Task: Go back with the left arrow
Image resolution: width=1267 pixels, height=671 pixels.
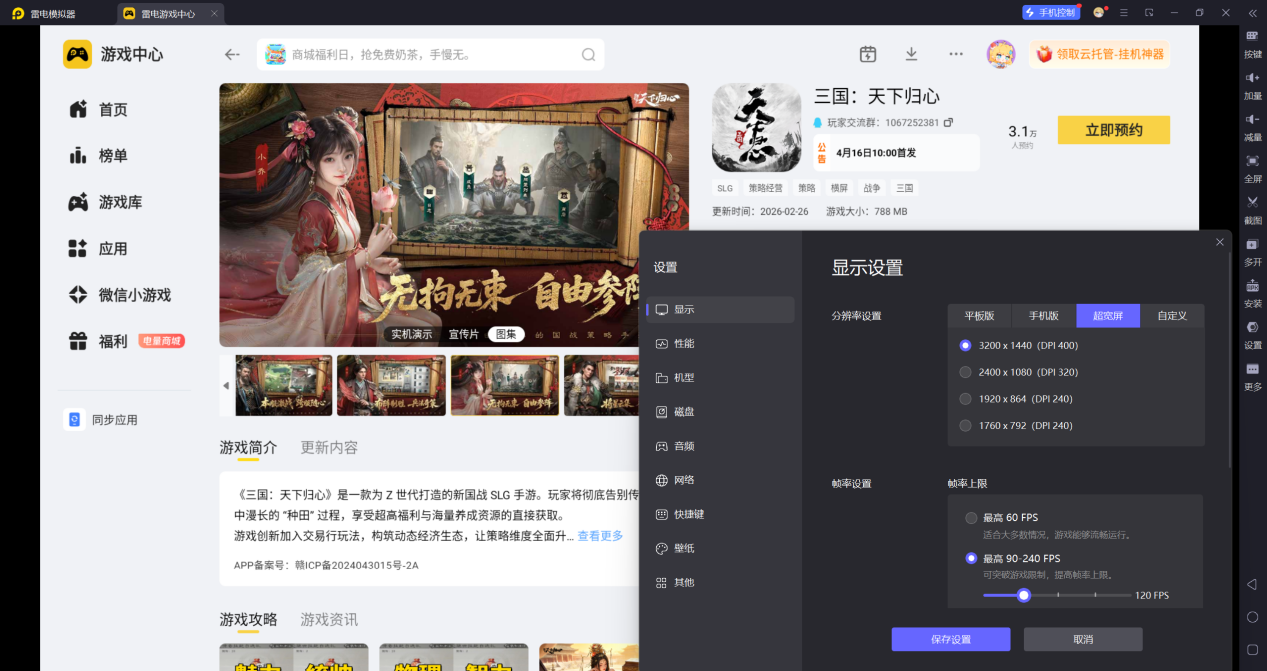Action: [232, 55]
